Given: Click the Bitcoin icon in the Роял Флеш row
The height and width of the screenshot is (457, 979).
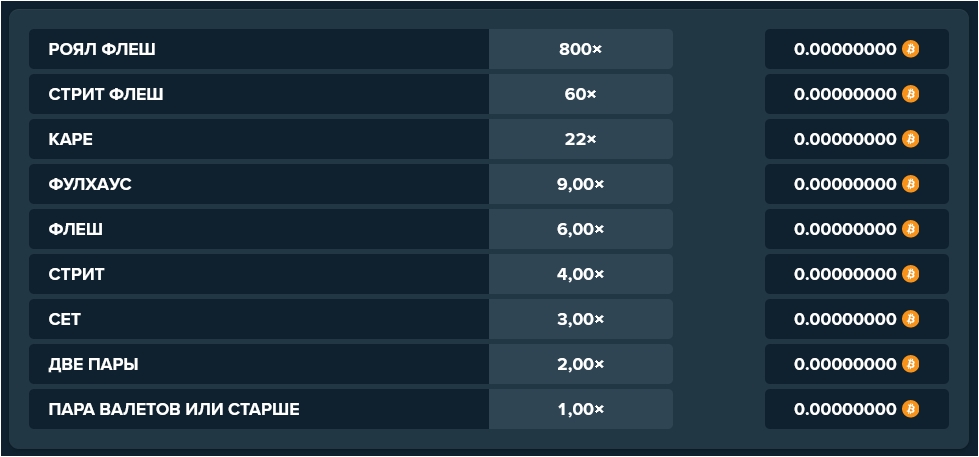Looking at the screenshot, I should click(910, 49).
